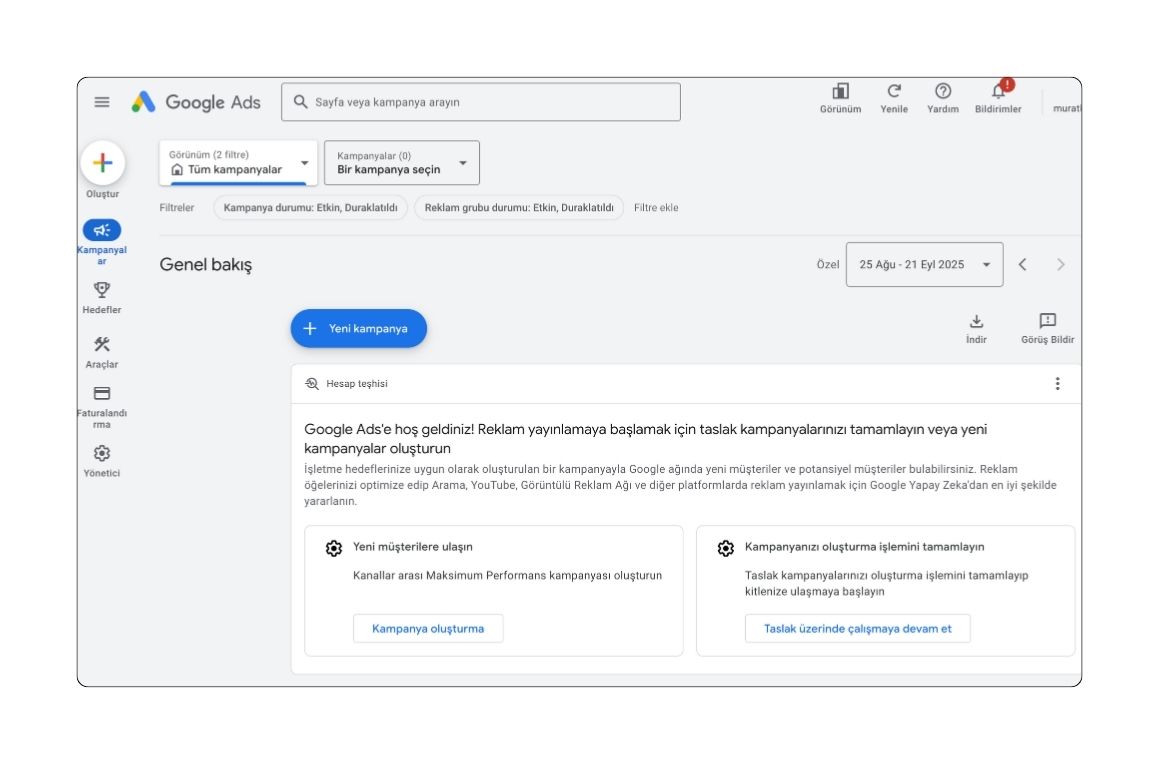The height and width of the screenshot is (764, 1159).
Task: Open the Yönetici settings icon
Action: (101, 453)
